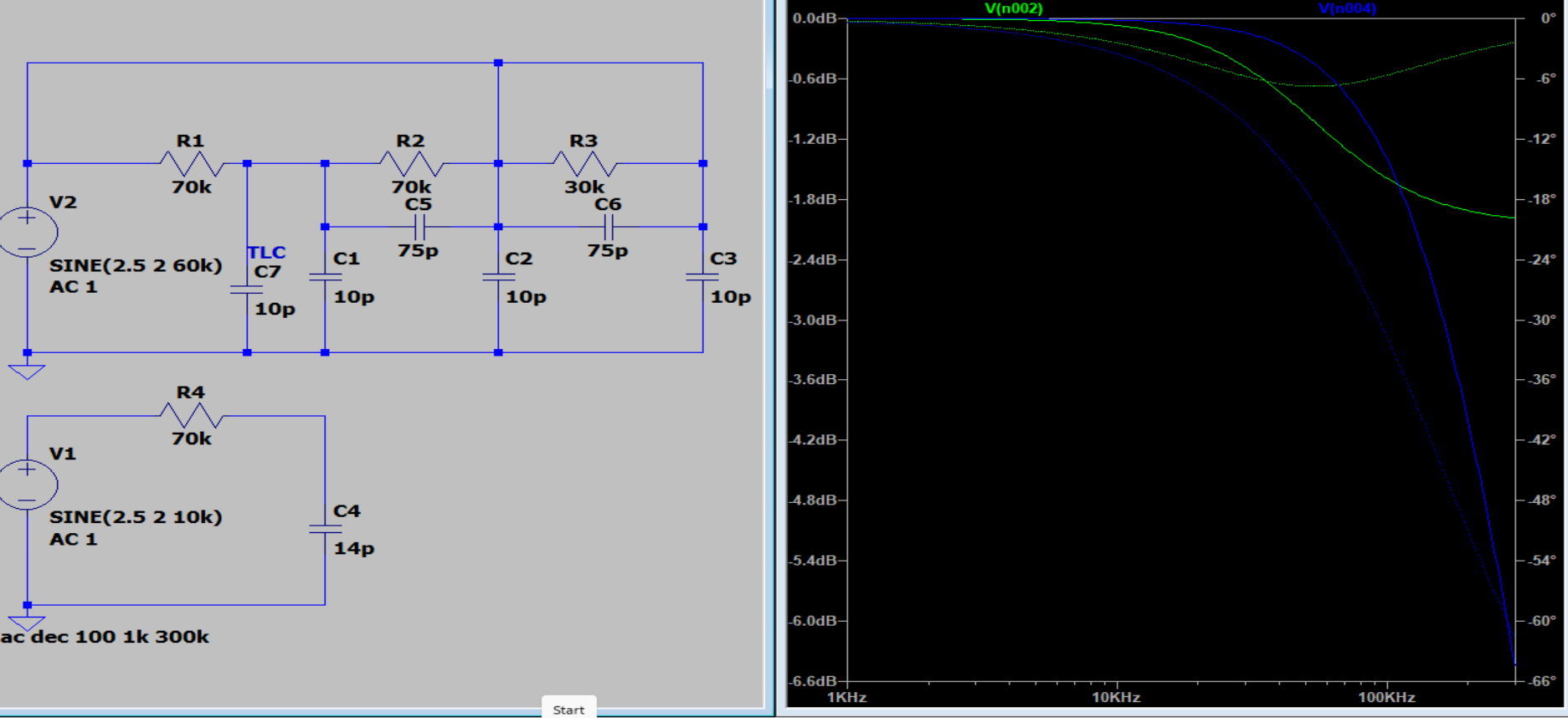
Task: Click the V2 voltage source symbol
Action: [28, 232]
